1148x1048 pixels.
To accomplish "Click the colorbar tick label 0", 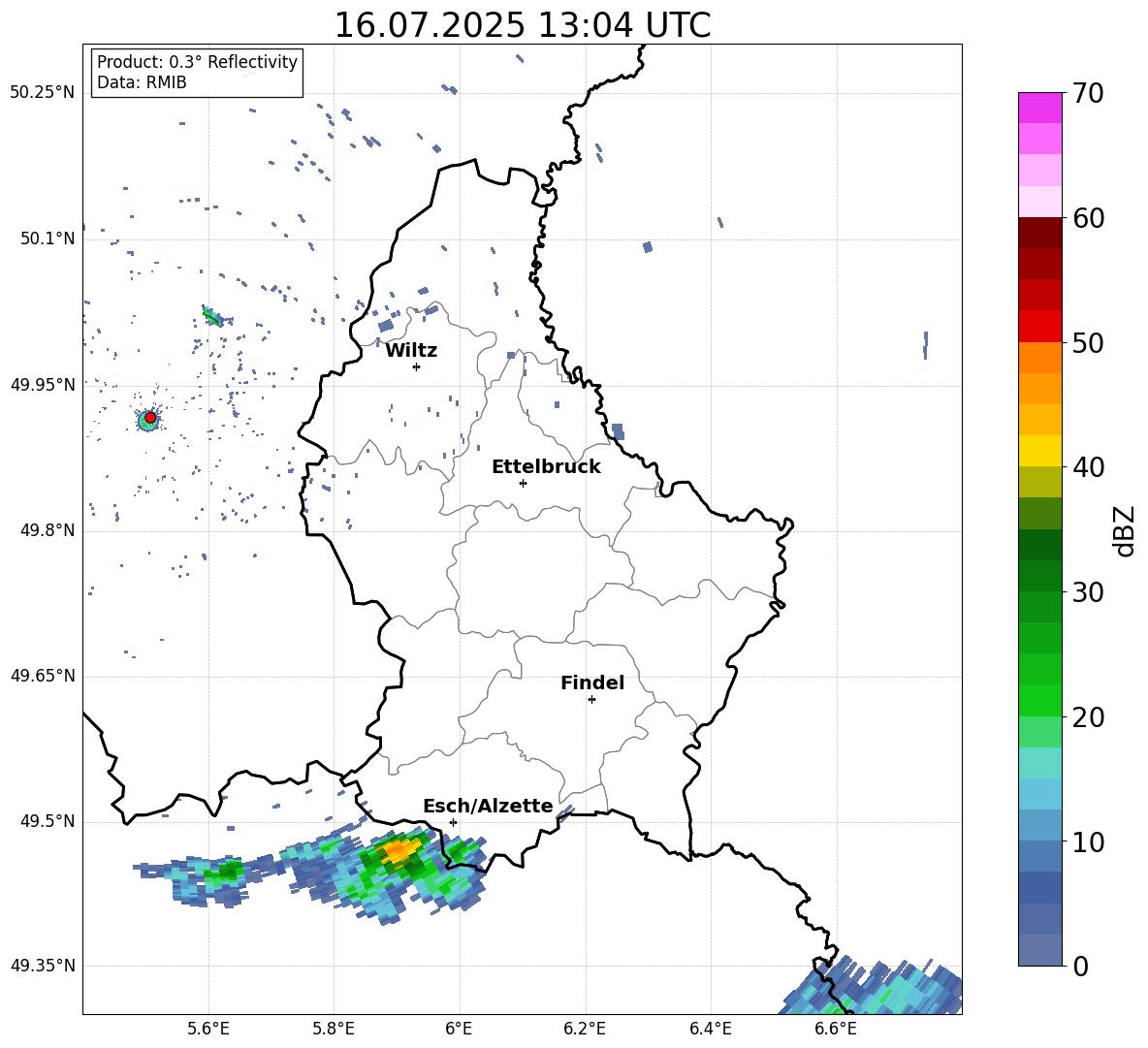I will coord(1080,966).
